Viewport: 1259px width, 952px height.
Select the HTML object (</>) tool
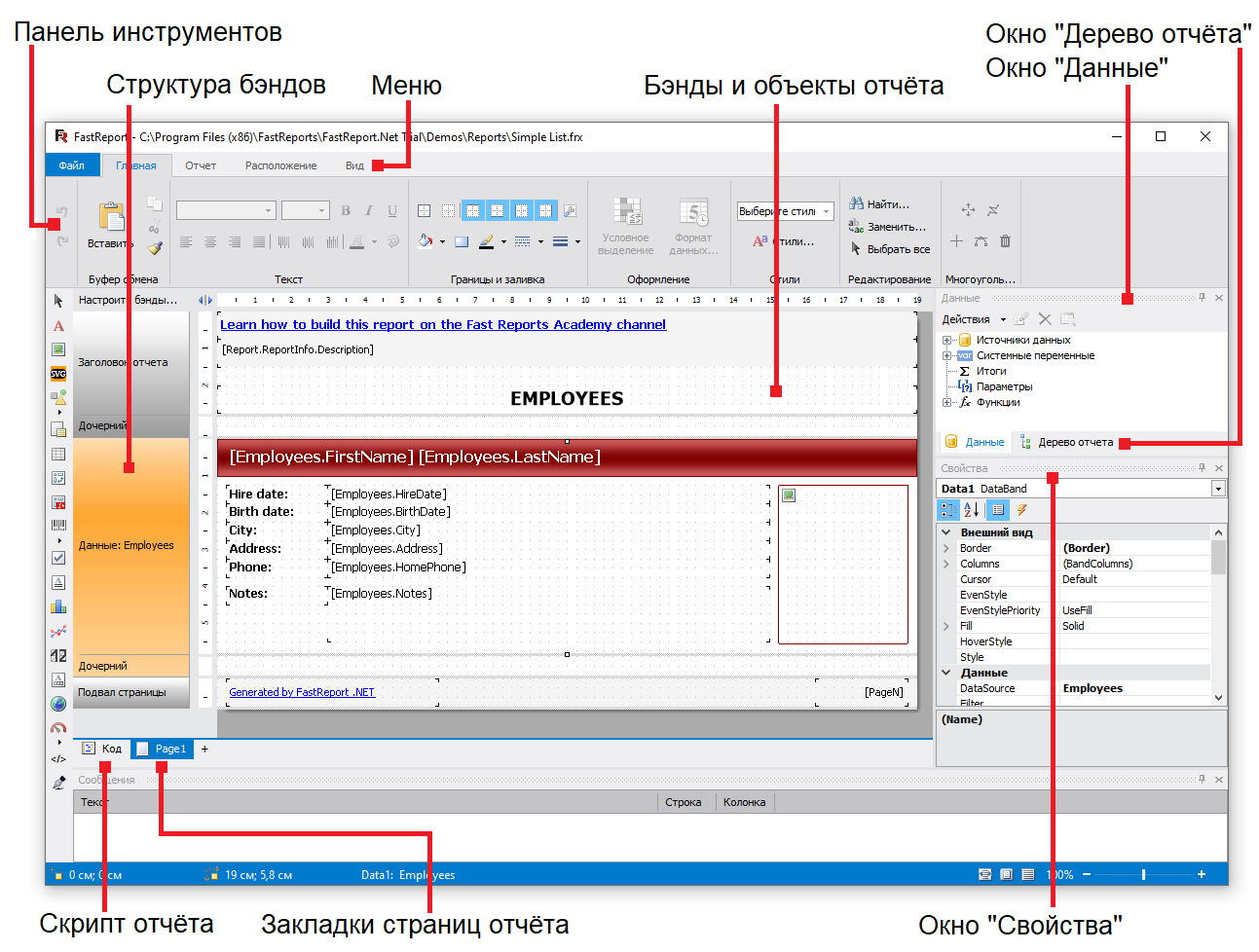[x=58, y=759]
